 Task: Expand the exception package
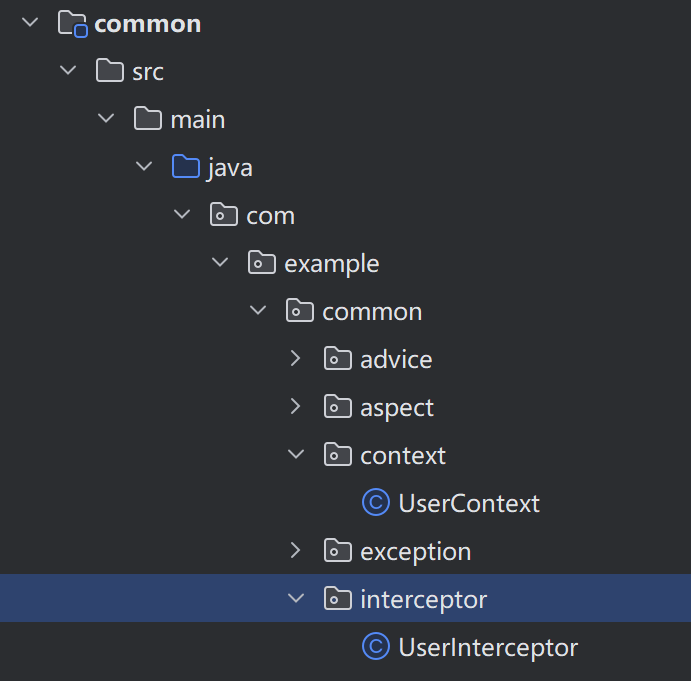(295, 551)
